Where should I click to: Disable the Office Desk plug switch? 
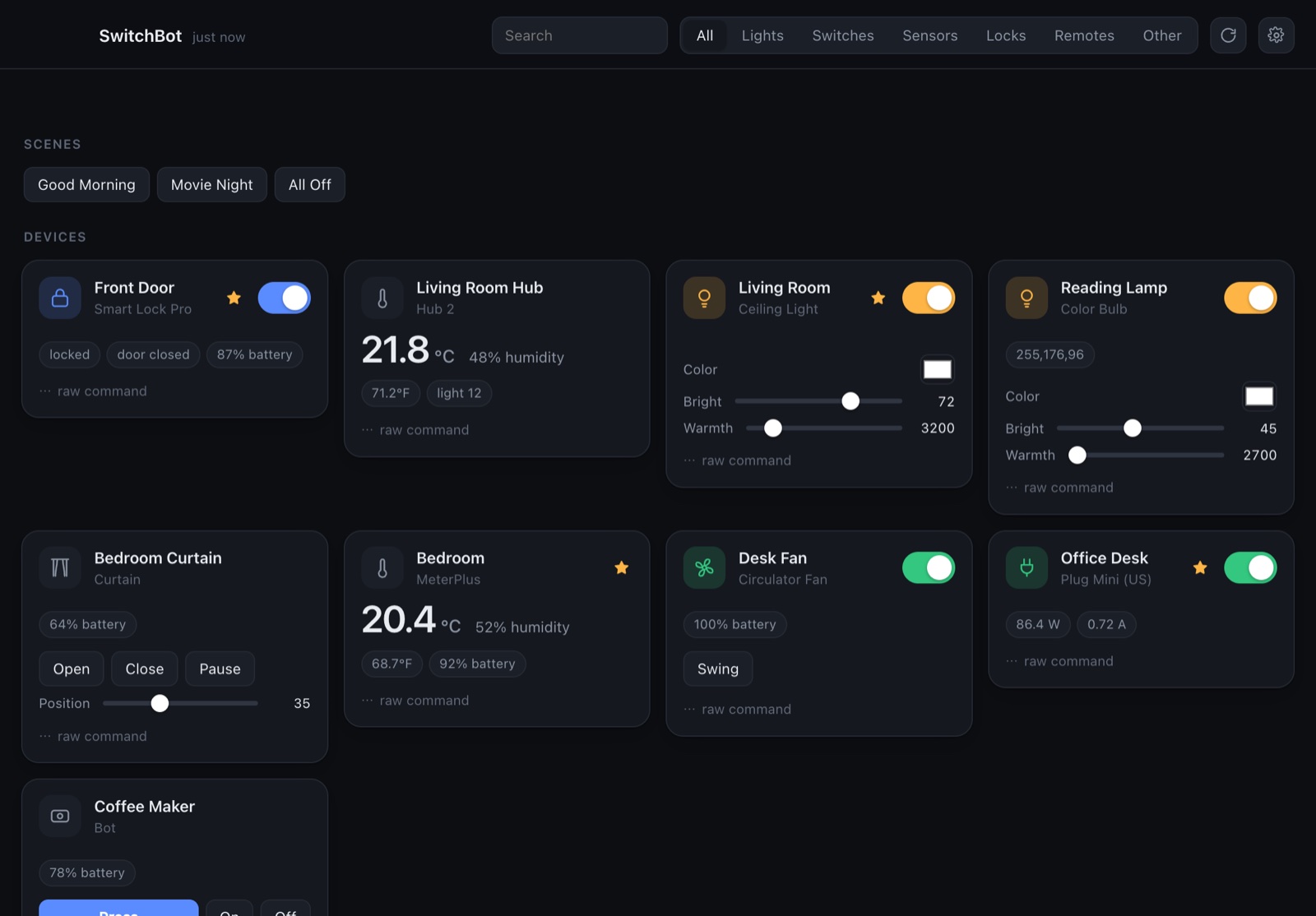(x=1250, y=567)
